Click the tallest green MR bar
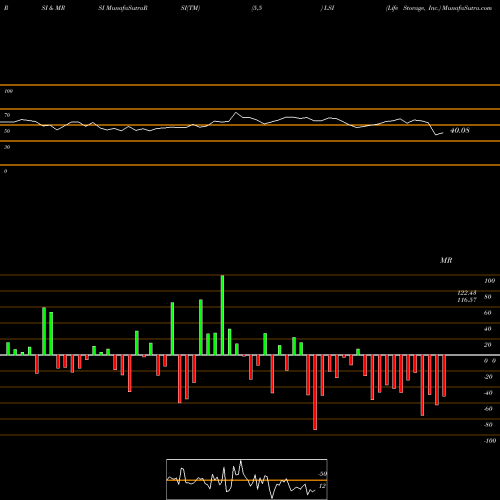Screen dimensions: 500x500 [222, 315]
